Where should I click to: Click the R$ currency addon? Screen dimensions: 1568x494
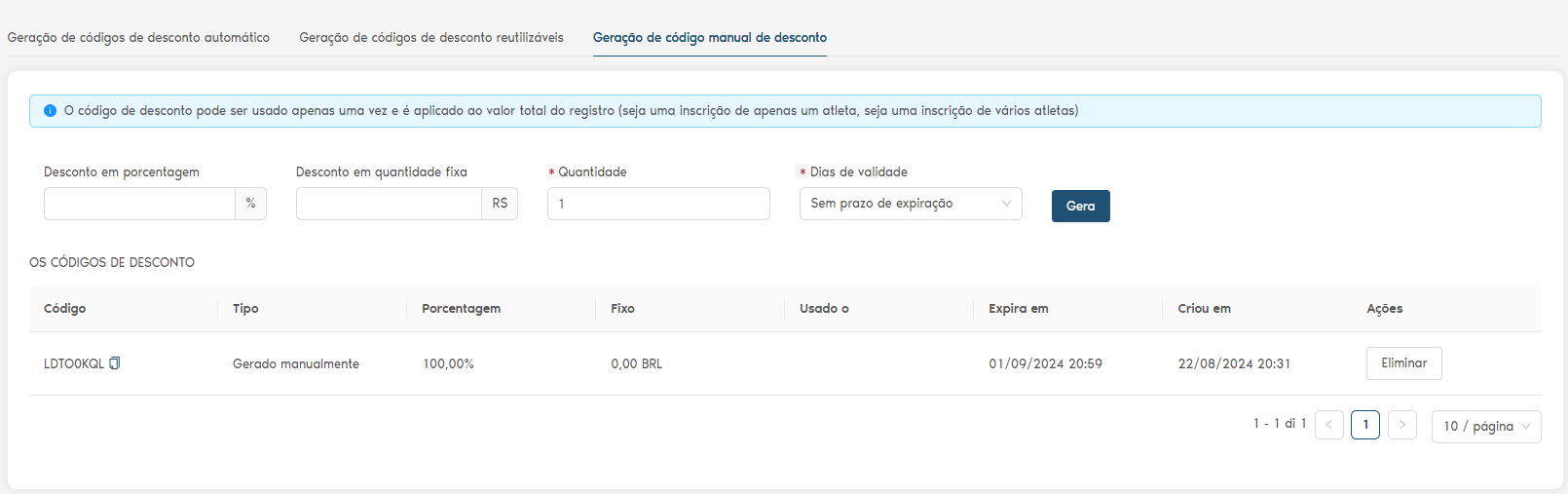pos(500,204)
